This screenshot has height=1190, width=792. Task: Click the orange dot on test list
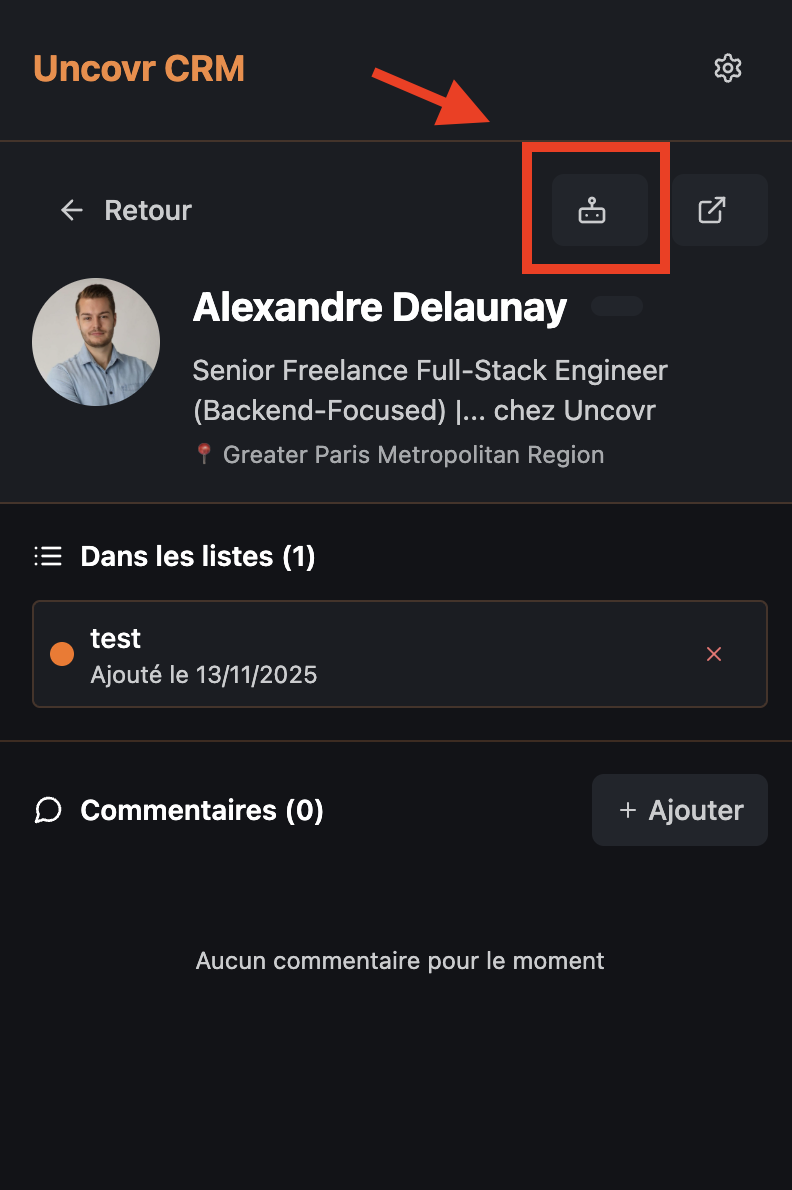pos(62,654)
